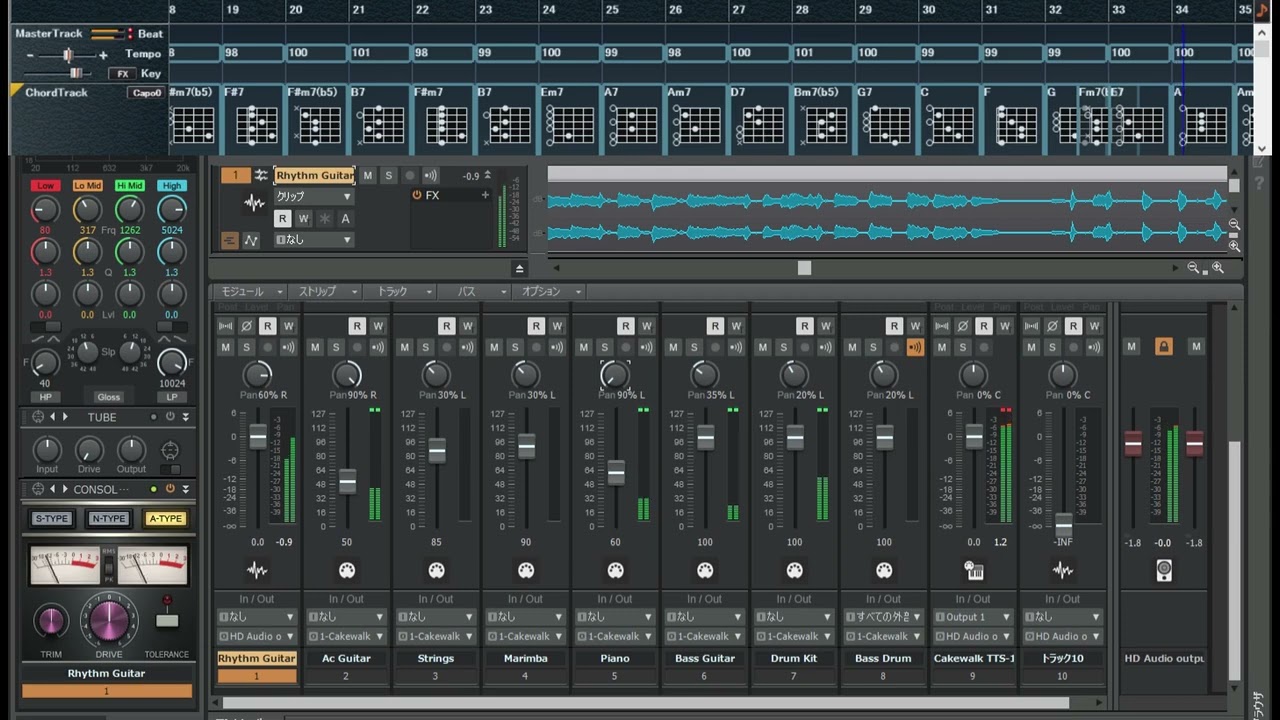This screenshot has width=1280, height=720.
Task: Select the A-TYPE console emulation
Action: [x=165, y=519]
